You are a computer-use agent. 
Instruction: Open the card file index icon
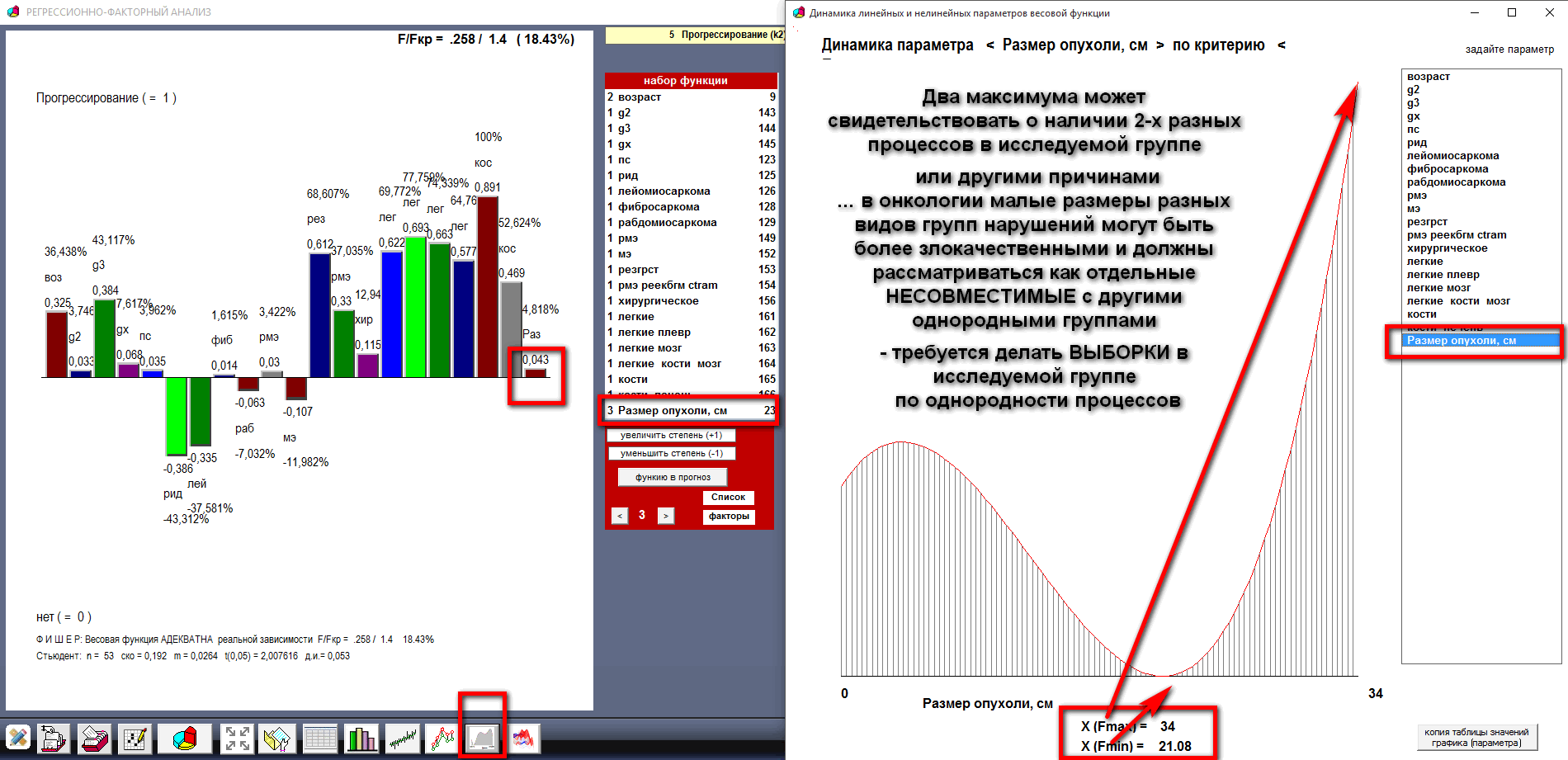[x=94, y=738]
